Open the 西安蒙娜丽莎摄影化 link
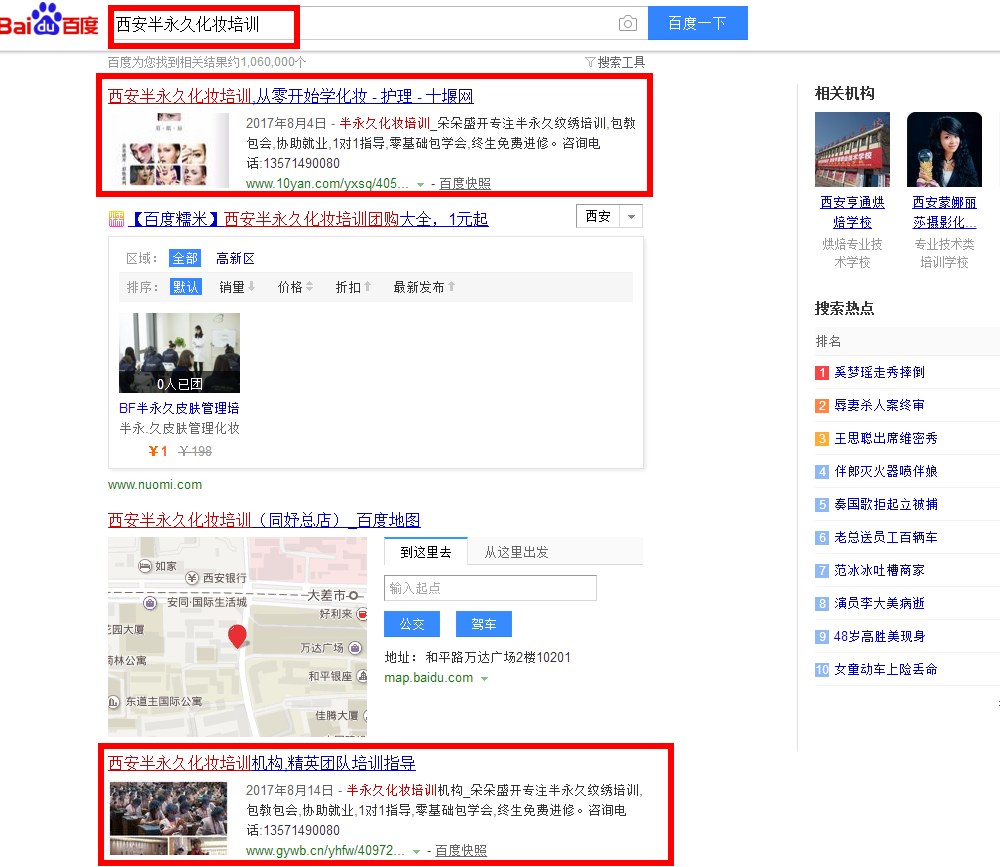This screenshot has width=1000, height=867. (x=945, y=212)
